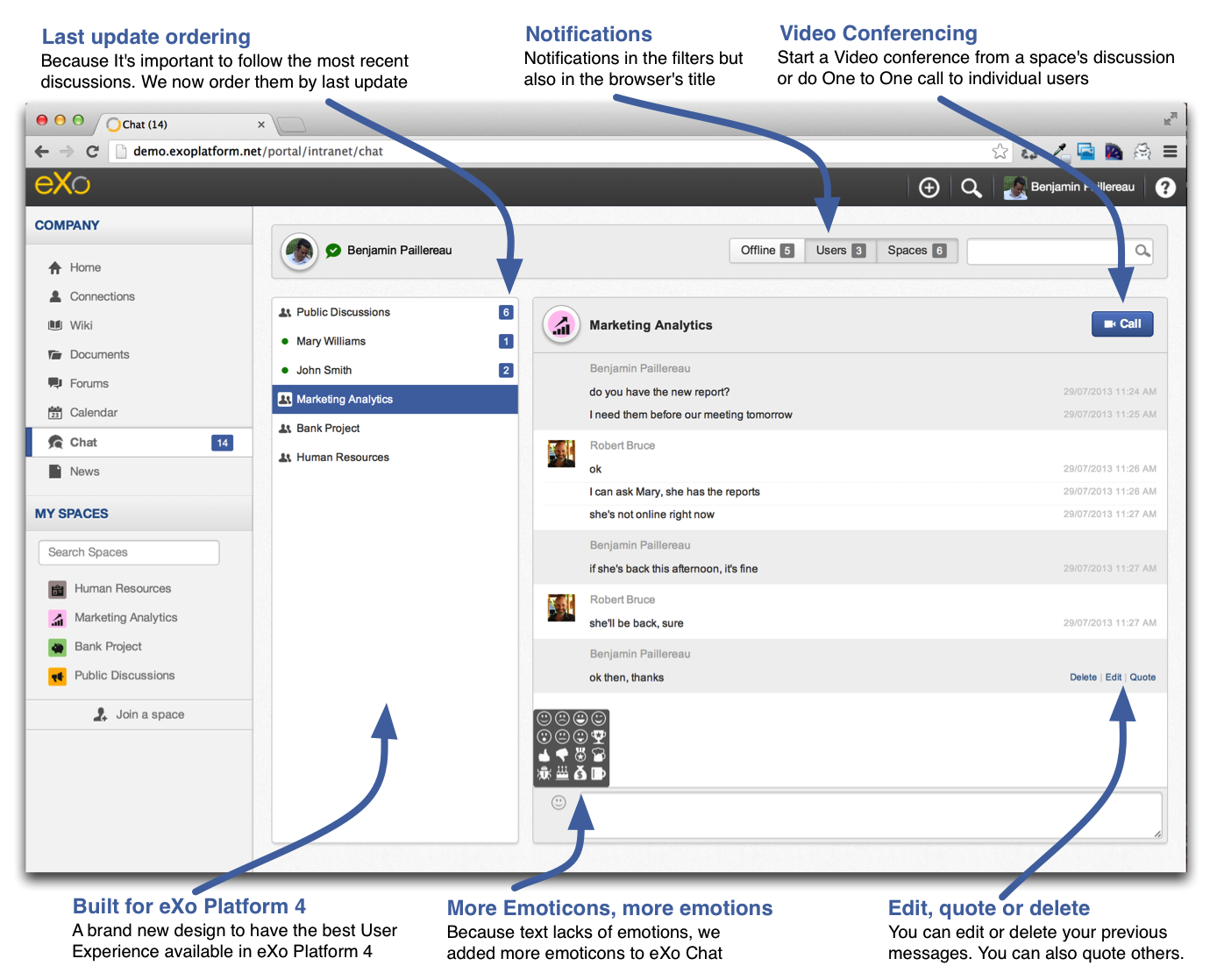Click the search magnifier in chat filter box

(x=1142, y=252)
